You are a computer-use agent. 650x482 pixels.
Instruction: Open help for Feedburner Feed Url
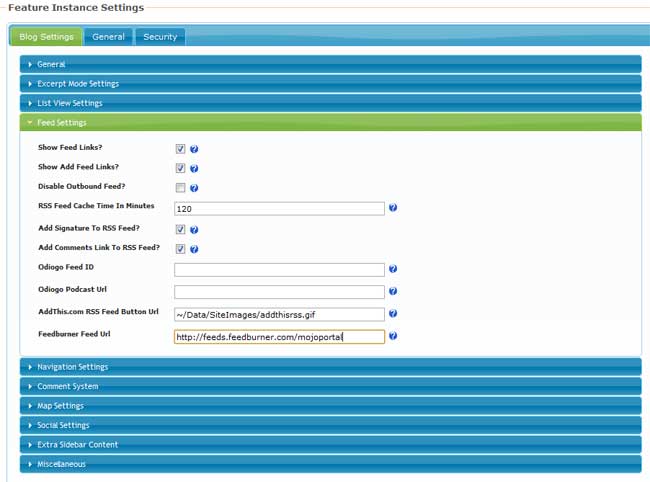pos(393,336)
